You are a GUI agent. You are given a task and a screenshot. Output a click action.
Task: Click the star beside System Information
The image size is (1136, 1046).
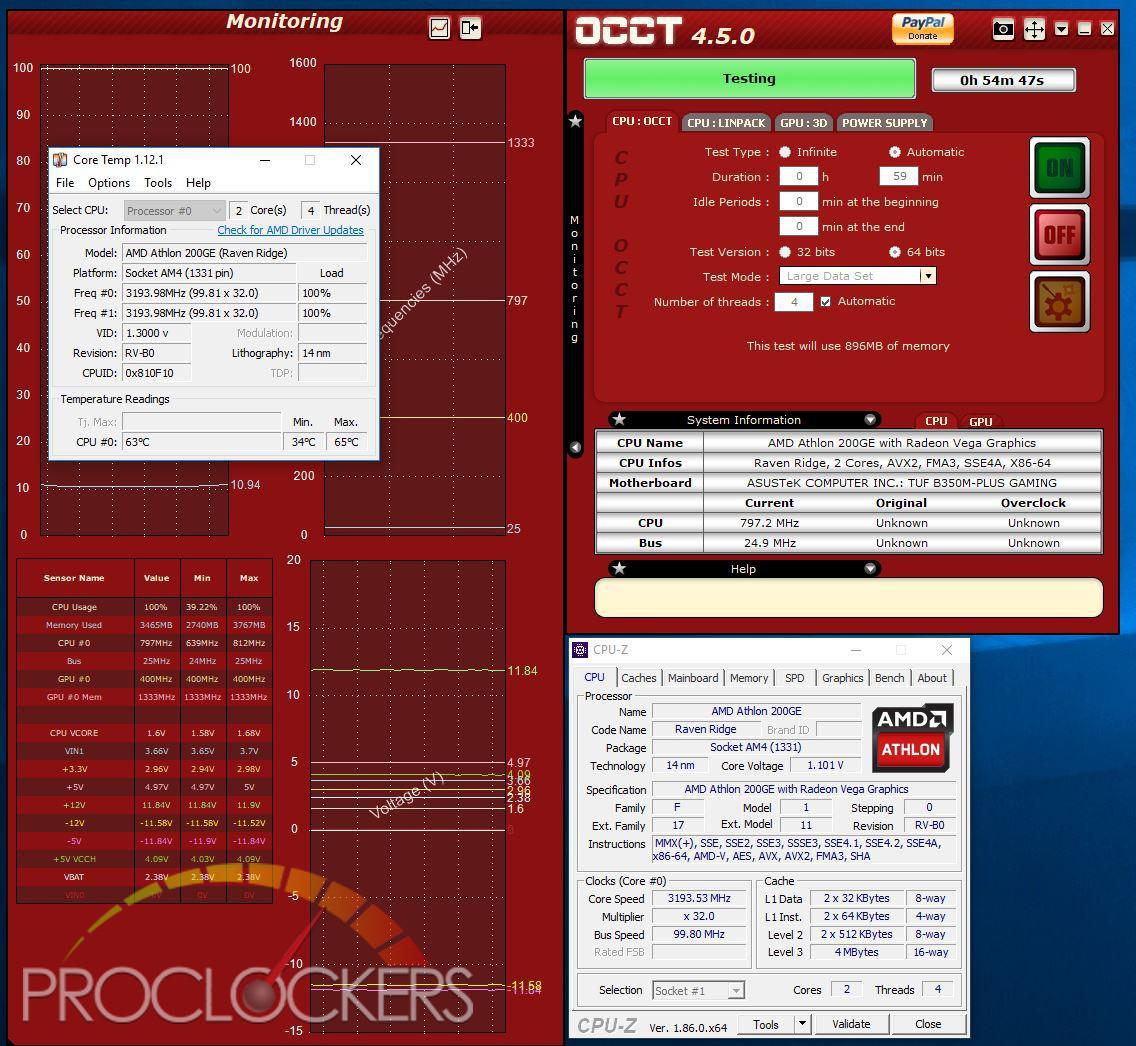(619, 419)
